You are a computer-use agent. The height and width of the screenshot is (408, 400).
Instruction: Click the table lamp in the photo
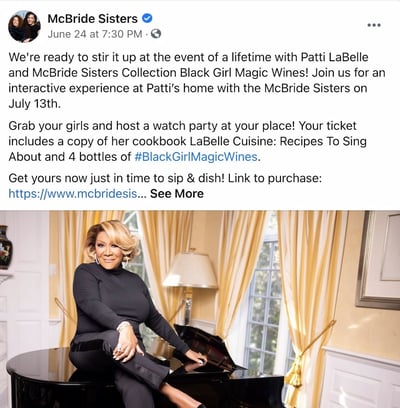point(190,284)
